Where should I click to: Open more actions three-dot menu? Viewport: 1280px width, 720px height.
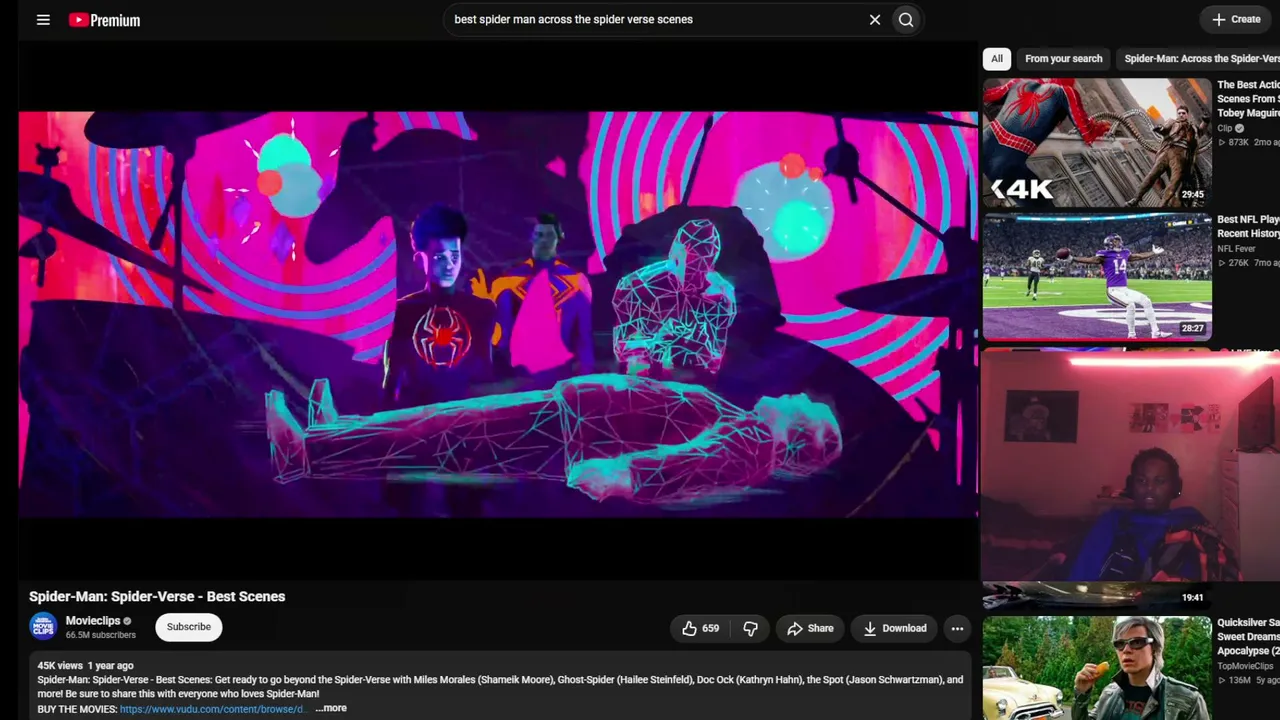point(957,628)
